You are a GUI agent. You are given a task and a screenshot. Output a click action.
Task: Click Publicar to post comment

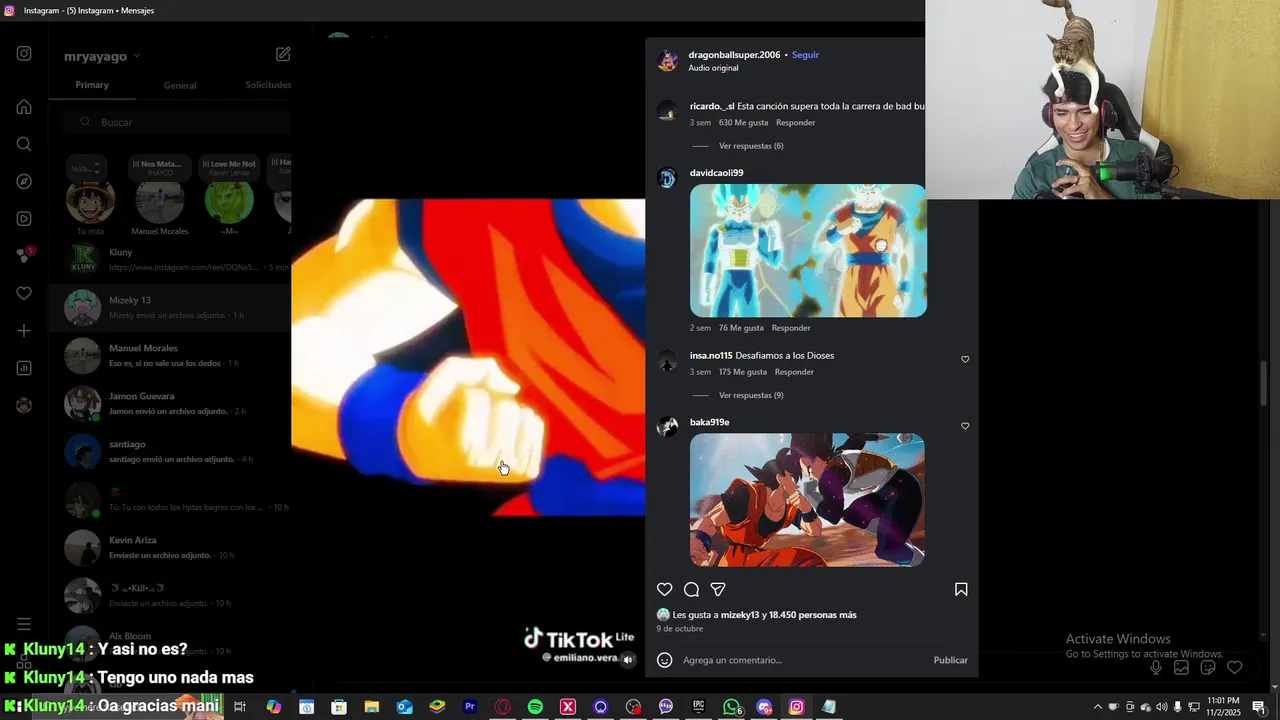(950, 660)
